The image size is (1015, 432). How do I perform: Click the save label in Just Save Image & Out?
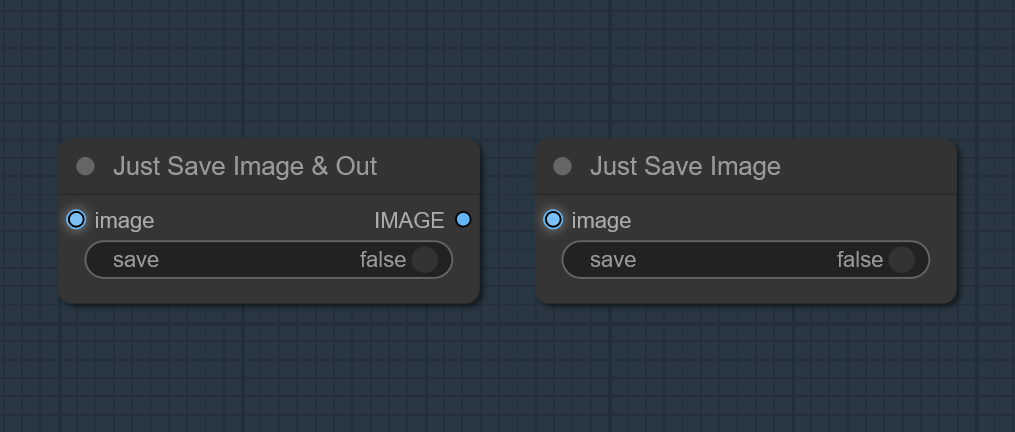tap(136, 260)
